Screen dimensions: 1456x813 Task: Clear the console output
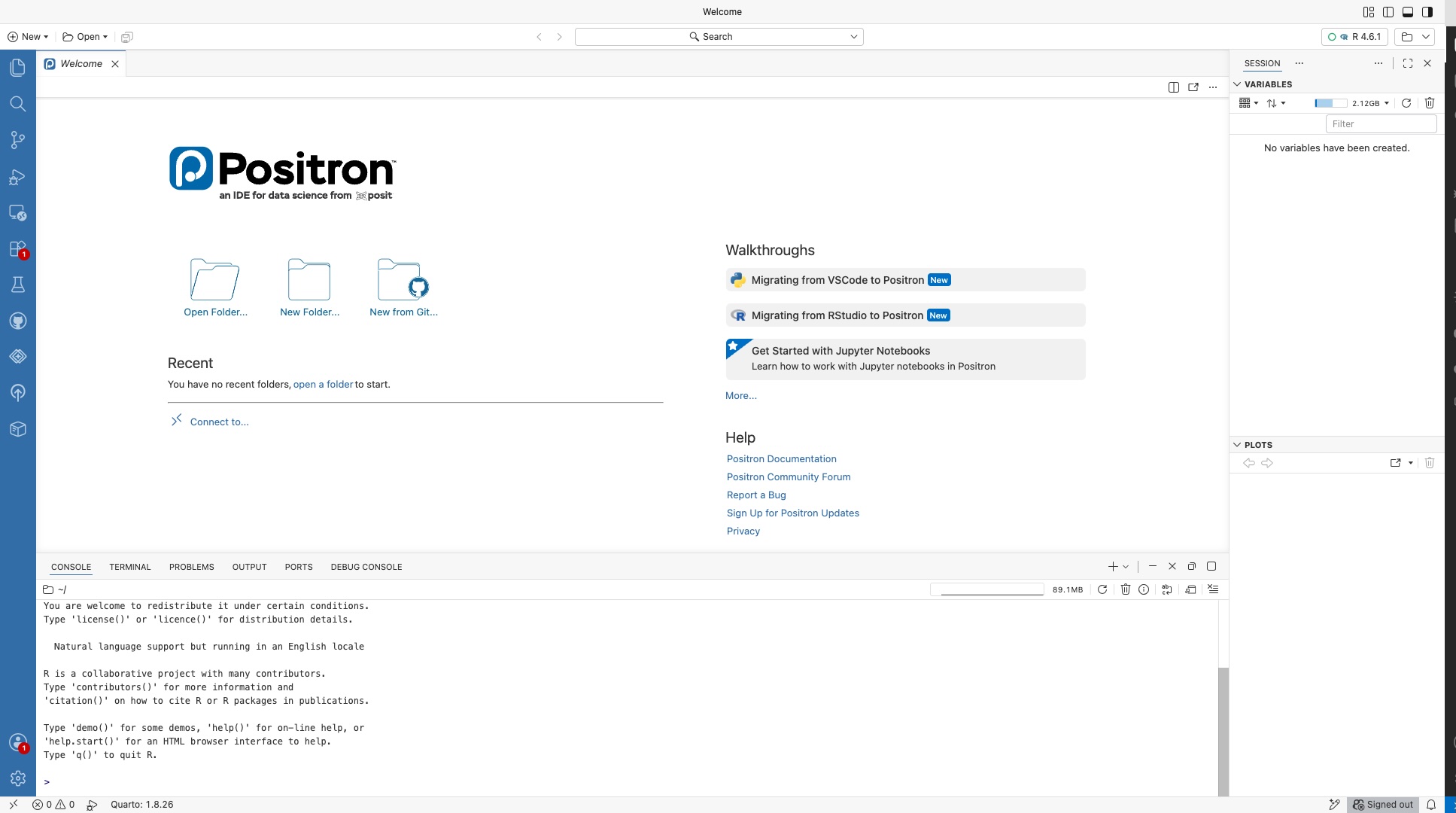(x=1213, y=589)
